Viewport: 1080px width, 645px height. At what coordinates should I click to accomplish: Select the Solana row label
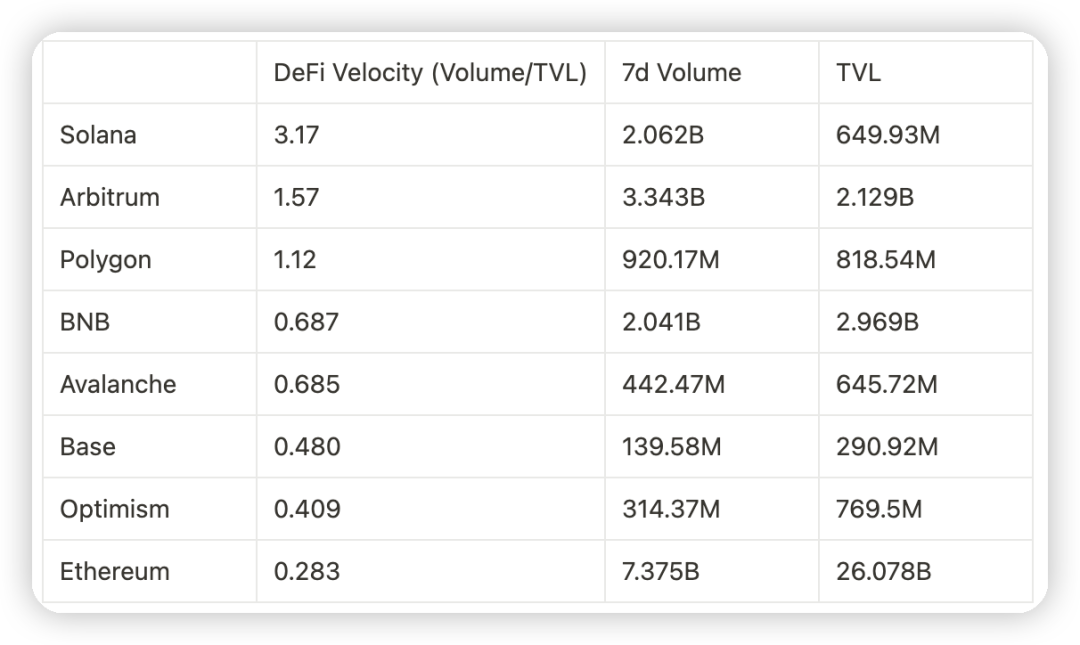[98, 135]
